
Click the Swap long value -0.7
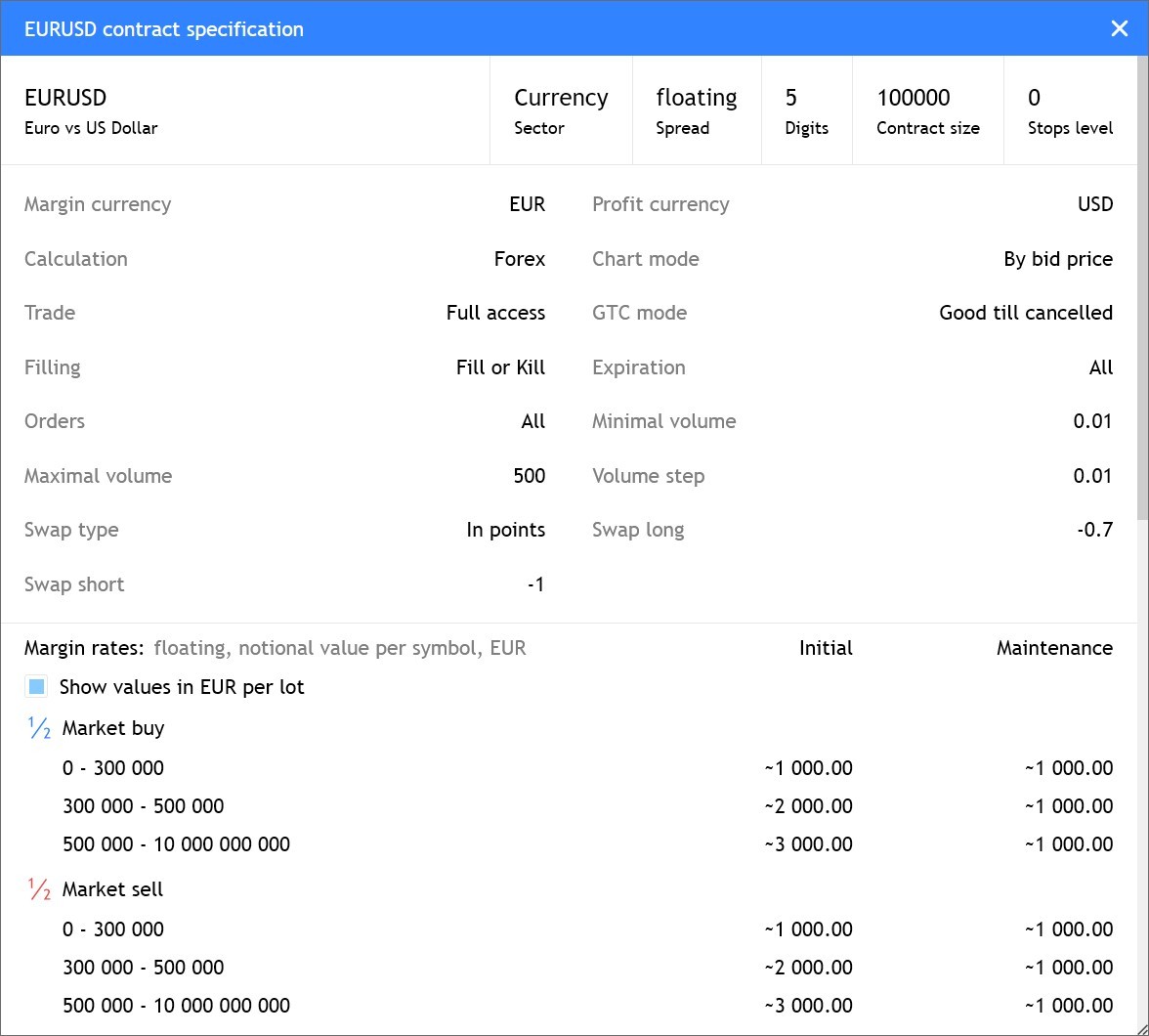point(1094,530)
